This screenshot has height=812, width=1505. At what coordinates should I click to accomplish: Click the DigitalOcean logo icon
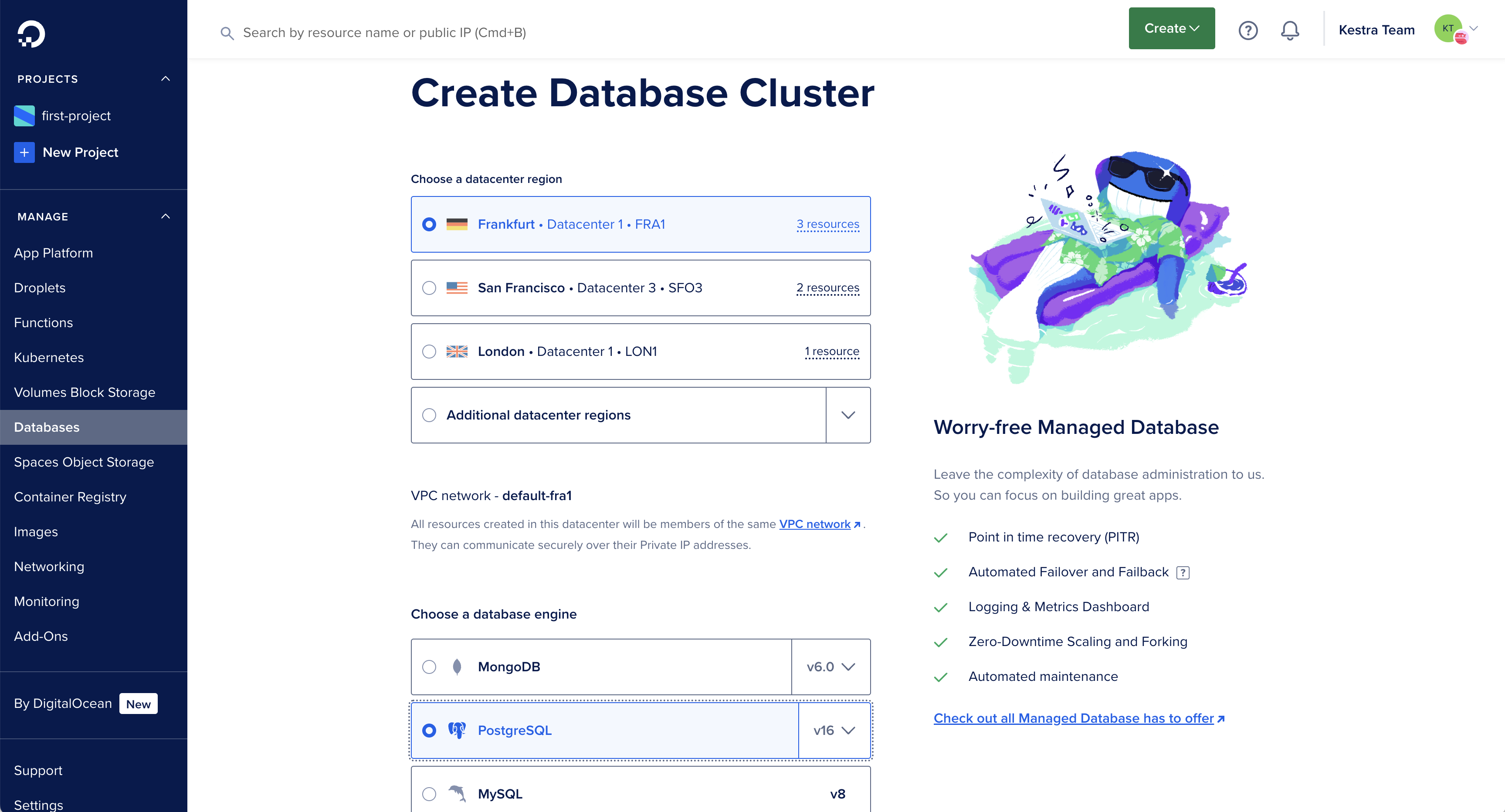click(31, 33)
